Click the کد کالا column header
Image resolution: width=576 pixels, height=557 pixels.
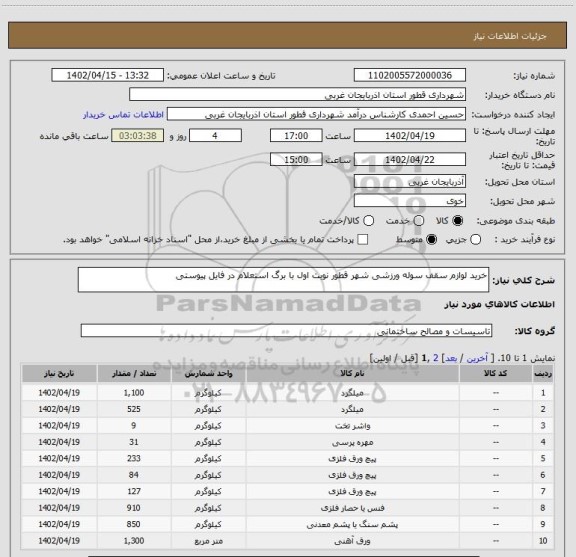coord(496,374)
